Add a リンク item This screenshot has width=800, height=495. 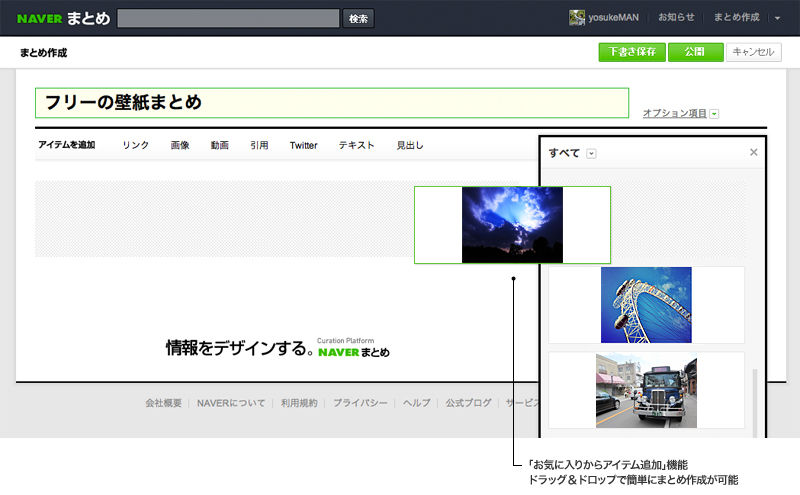[x=135, y=145]
